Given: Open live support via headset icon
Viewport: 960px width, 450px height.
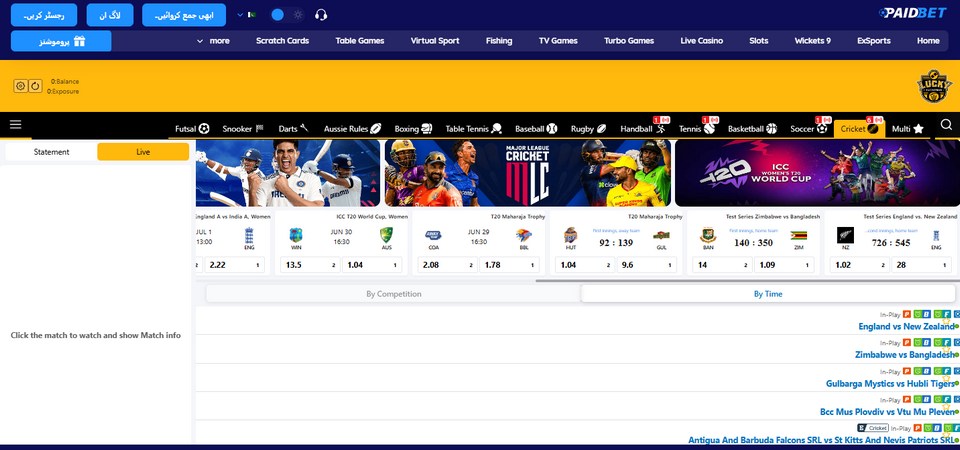Looking at the screenshot, I should click(321, 15).
